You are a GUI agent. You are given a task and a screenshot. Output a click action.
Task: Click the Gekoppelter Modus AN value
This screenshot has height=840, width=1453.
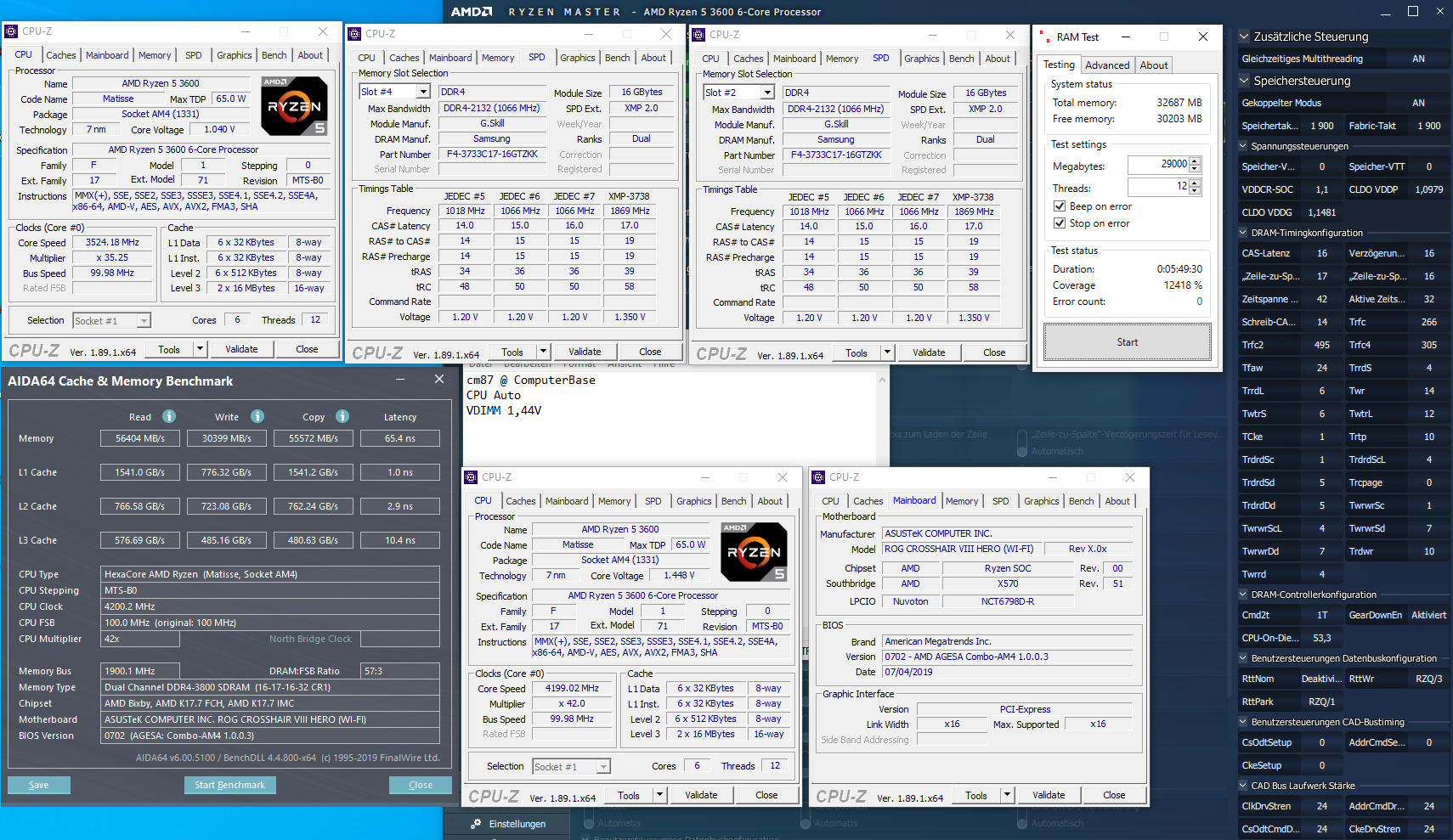click(x=1418, y=103)
